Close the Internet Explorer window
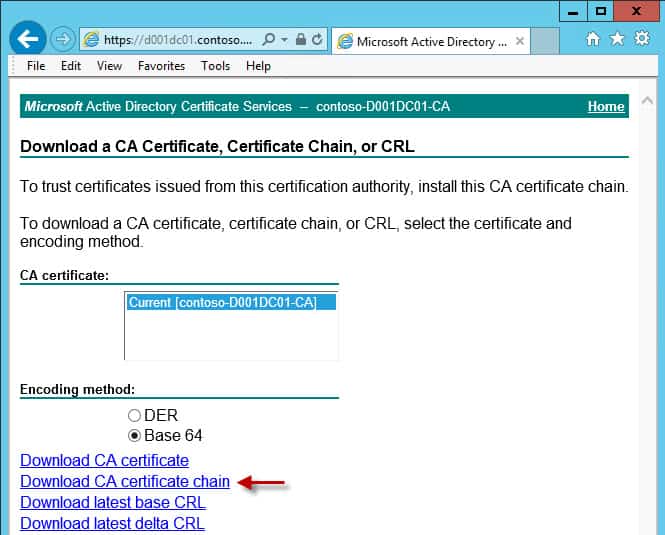The image size is (665, 535). click(x=637, y=11)
